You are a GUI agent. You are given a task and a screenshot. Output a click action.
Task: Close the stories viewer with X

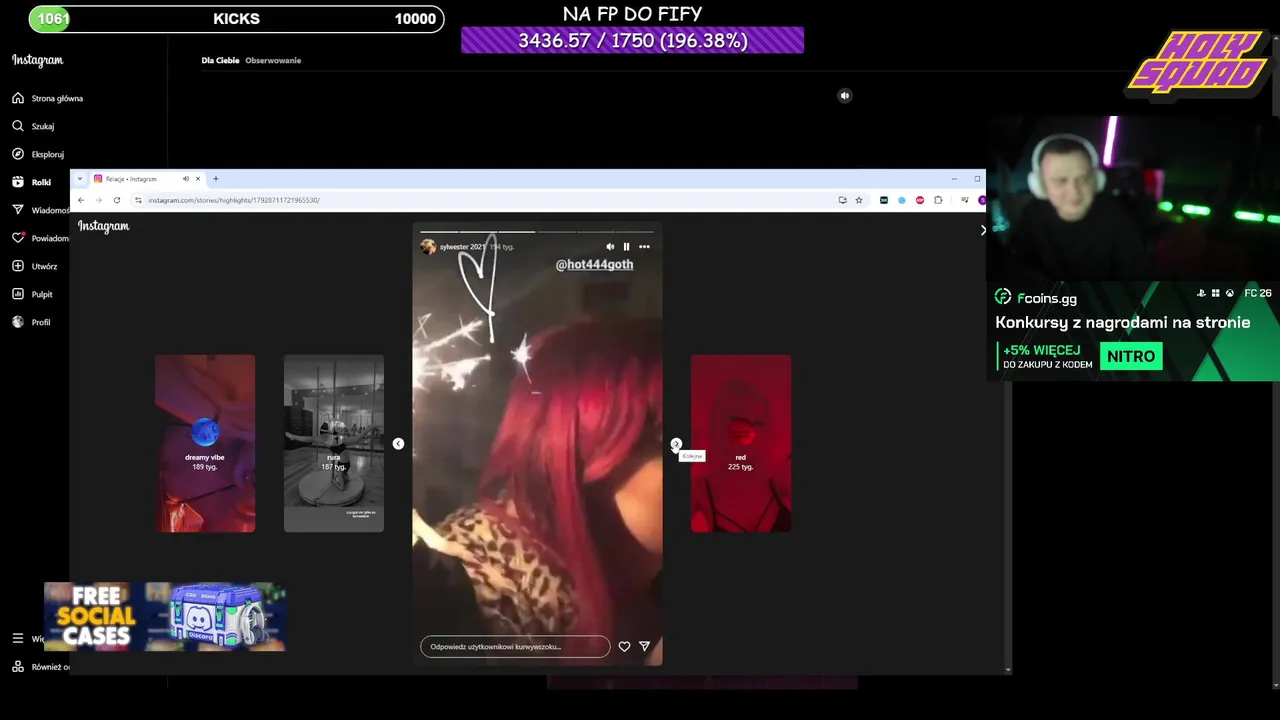point(983,230)
